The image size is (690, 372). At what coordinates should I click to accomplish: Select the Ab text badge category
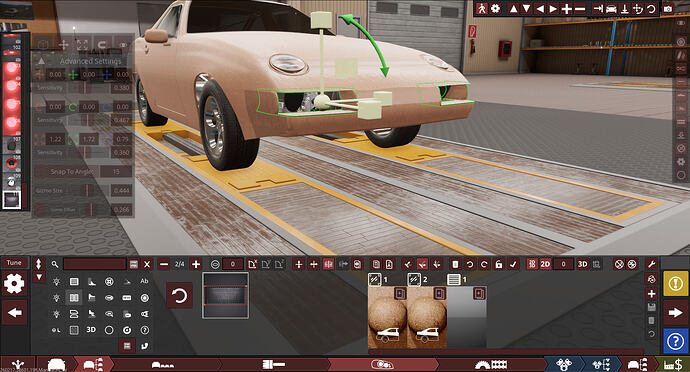pos(144,281)
